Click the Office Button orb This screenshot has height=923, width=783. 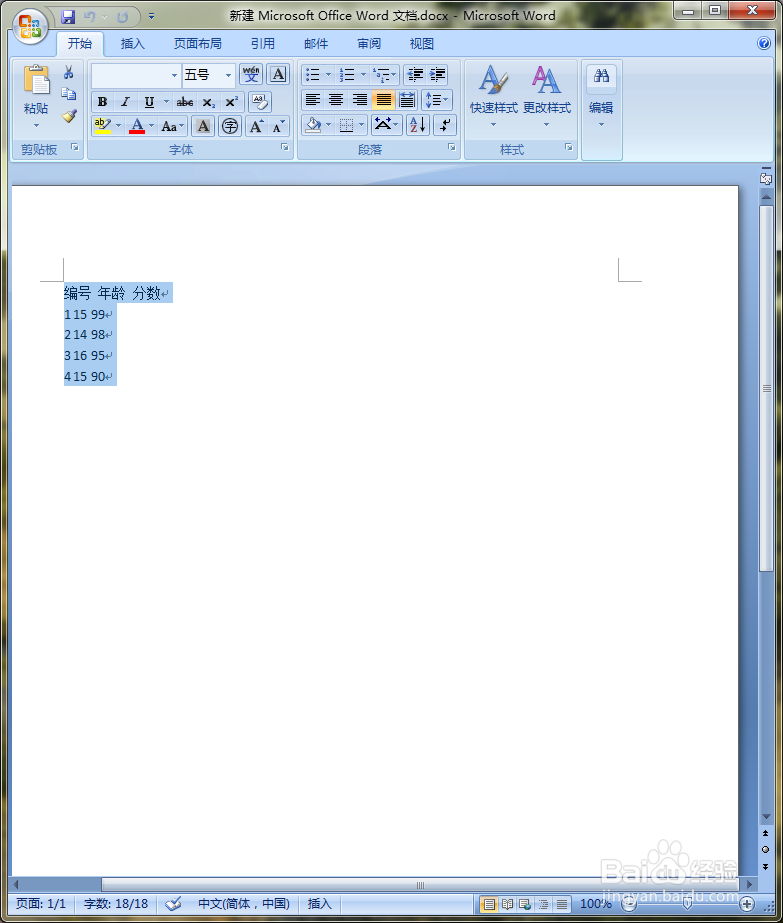29,25
